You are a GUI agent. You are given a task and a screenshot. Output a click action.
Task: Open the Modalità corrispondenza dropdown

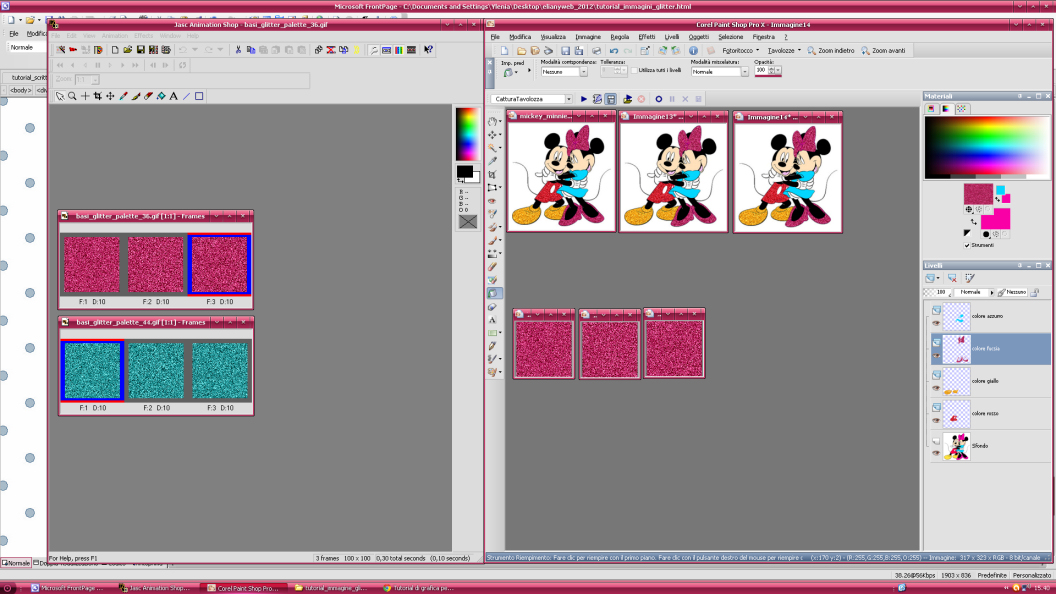[x=583, y=72]
